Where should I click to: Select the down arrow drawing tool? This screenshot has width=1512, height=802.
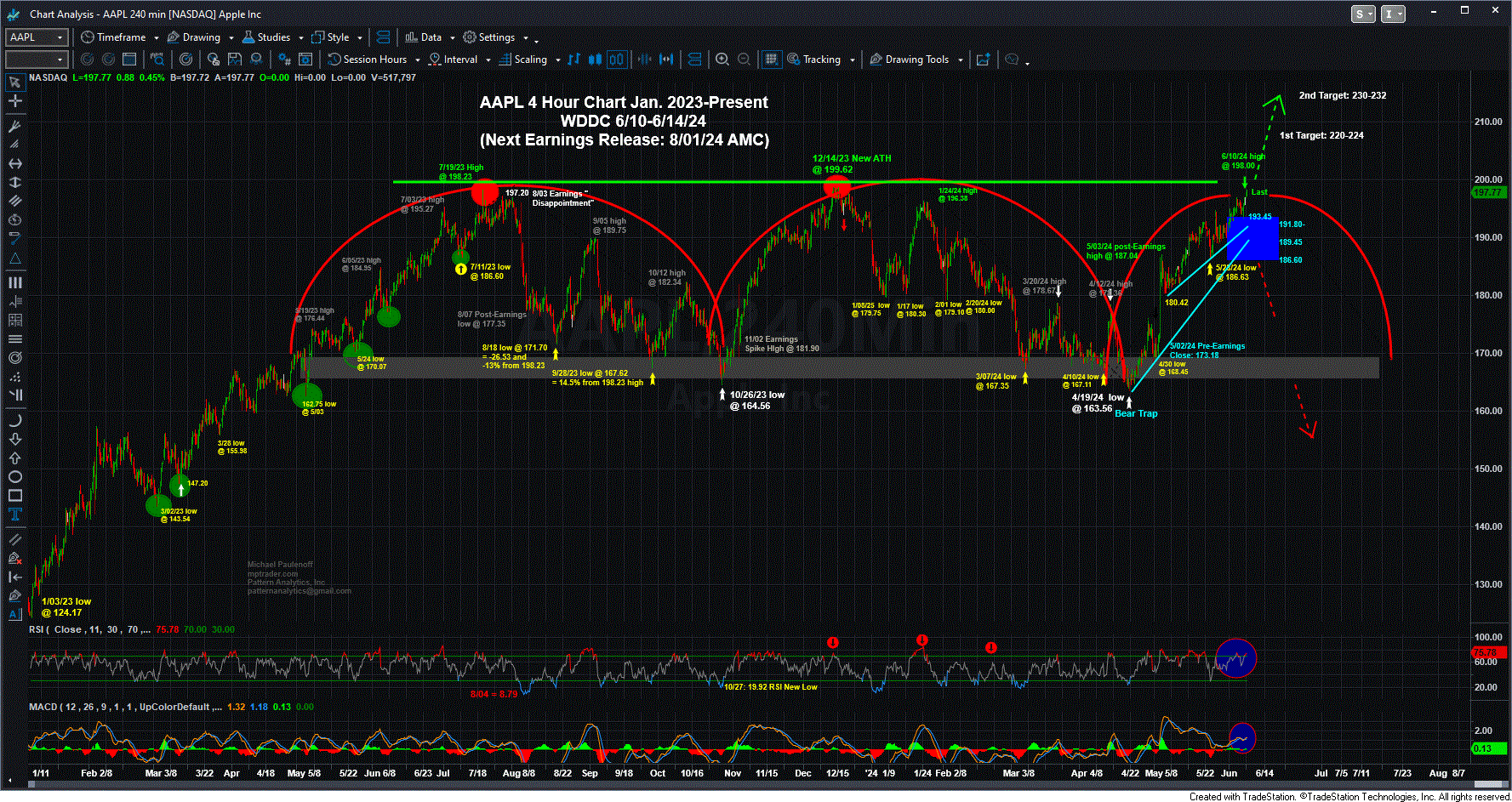(x=14, y=439)
